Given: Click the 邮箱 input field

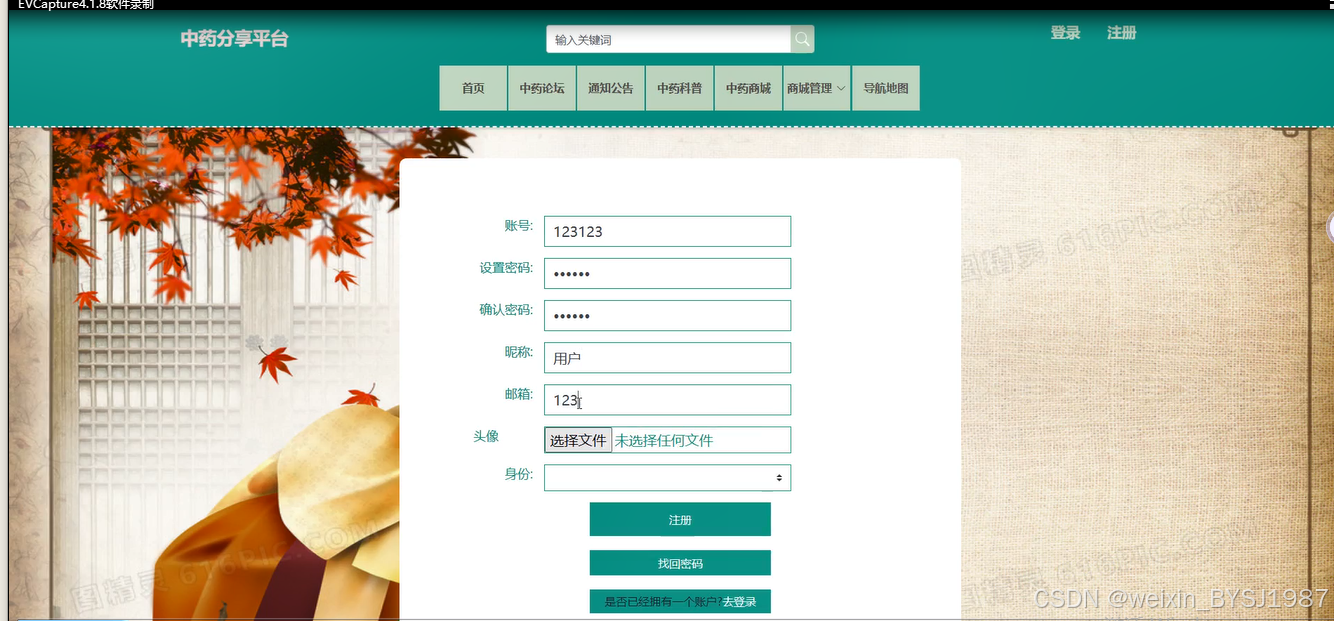Looking at the screenshot, I should pyautogui.click(x=667, y=400).
